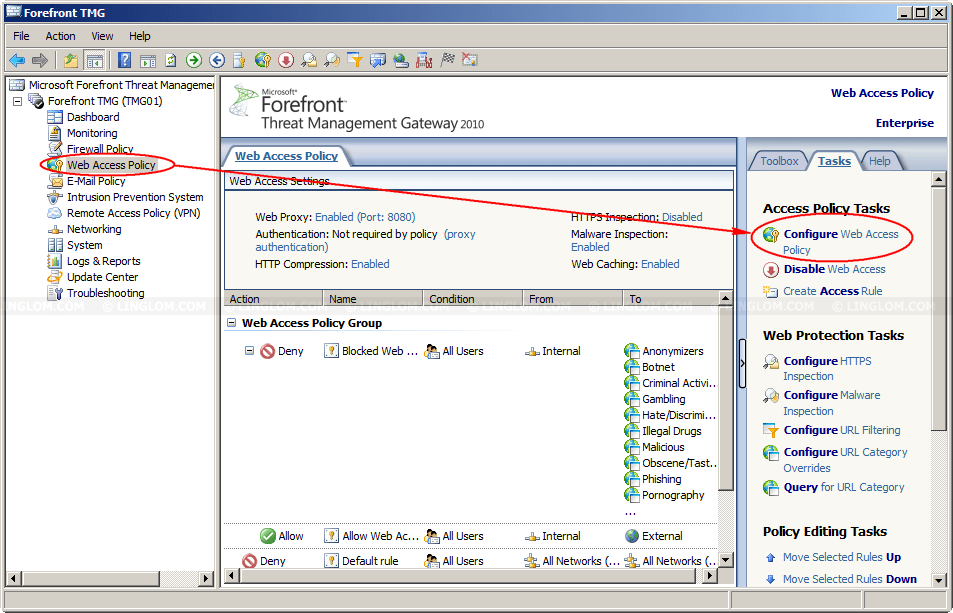
Task: Click Move Selected Rules Up link
Action: click(842, 557)
